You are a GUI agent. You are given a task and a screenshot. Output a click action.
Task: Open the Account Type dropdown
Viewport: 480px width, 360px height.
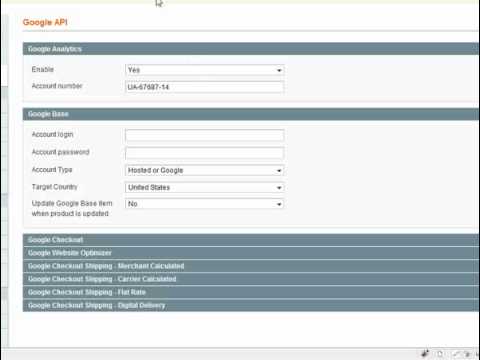(205, 170)
